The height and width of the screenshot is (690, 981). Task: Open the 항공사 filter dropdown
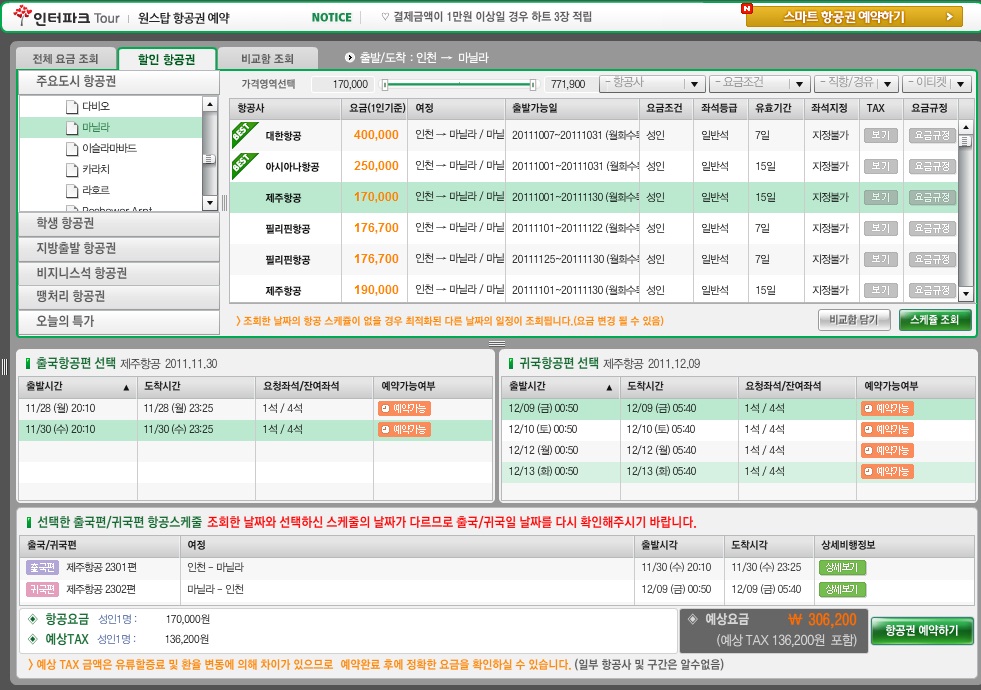pos(652,83)
